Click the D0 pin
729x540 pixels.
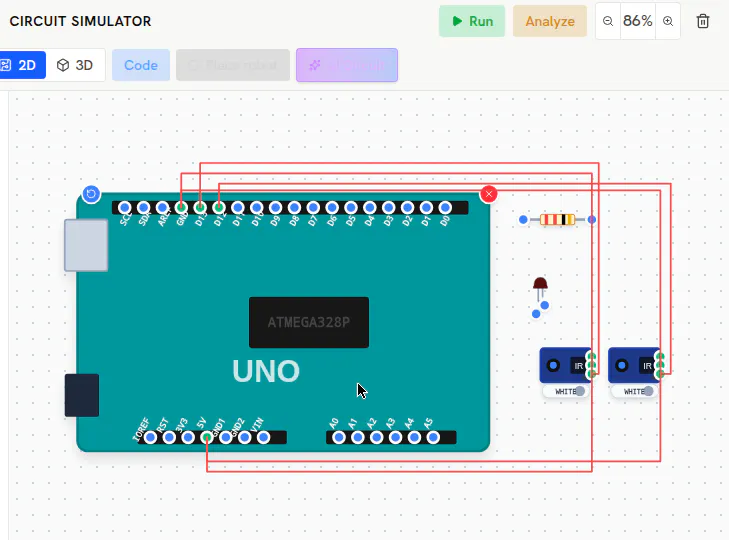coord(445,207)
